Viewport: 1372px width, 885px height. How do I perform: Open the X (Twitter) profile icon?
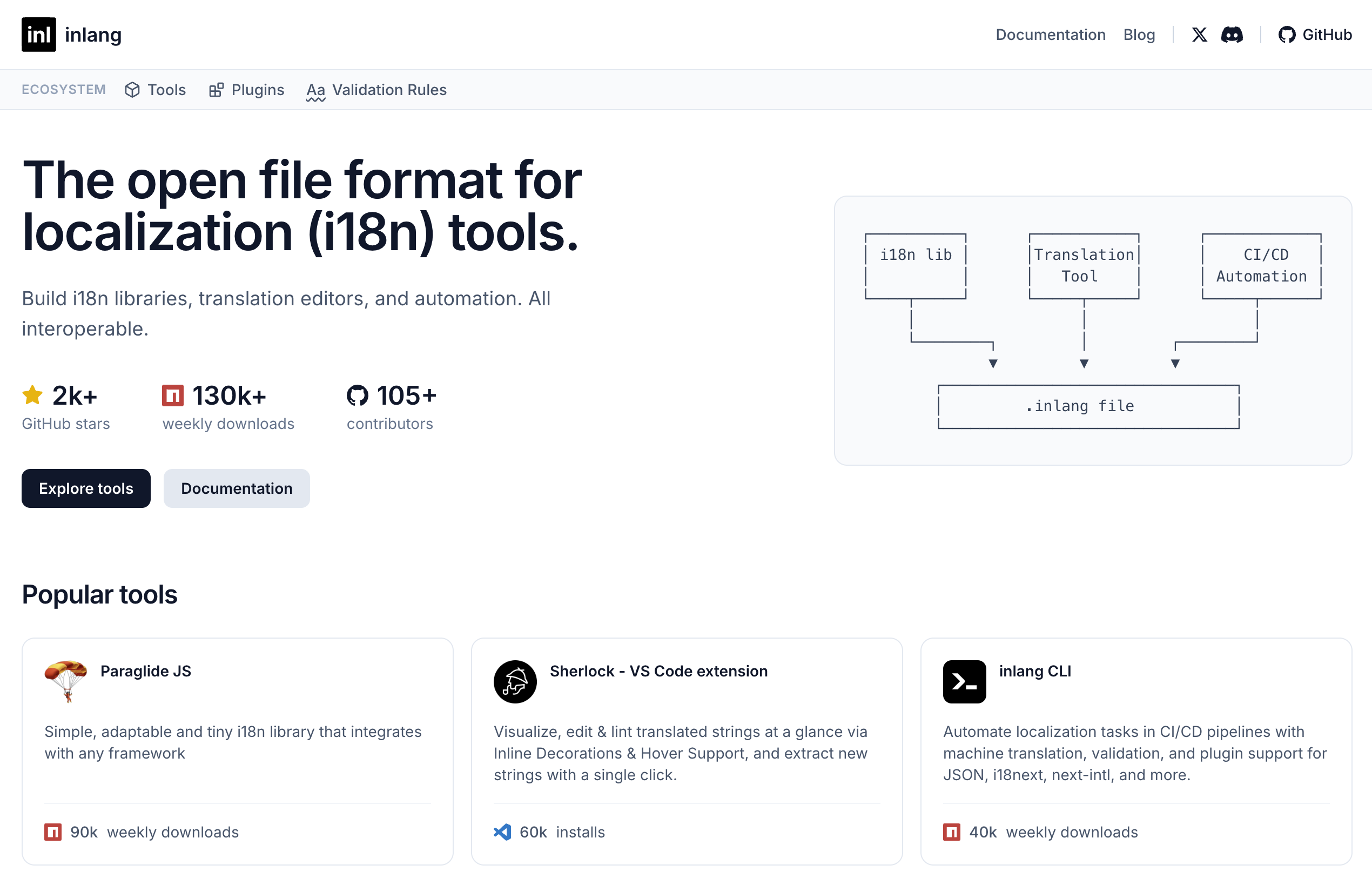[1199, 35]
